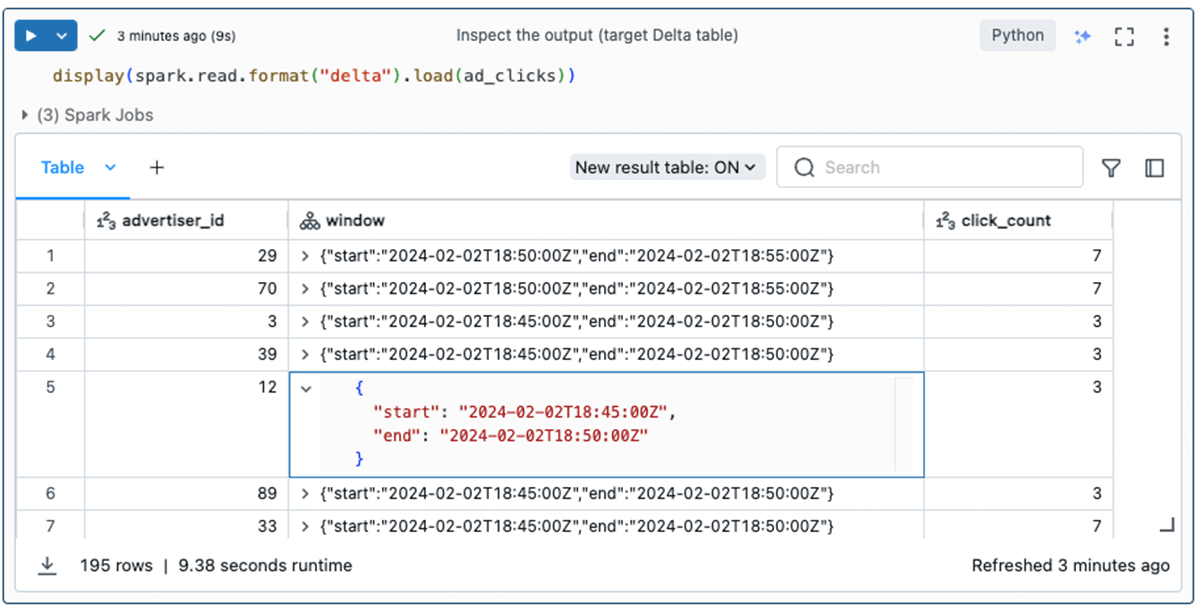Click the Python language button
The image size is (1200, 608).
1017,36
